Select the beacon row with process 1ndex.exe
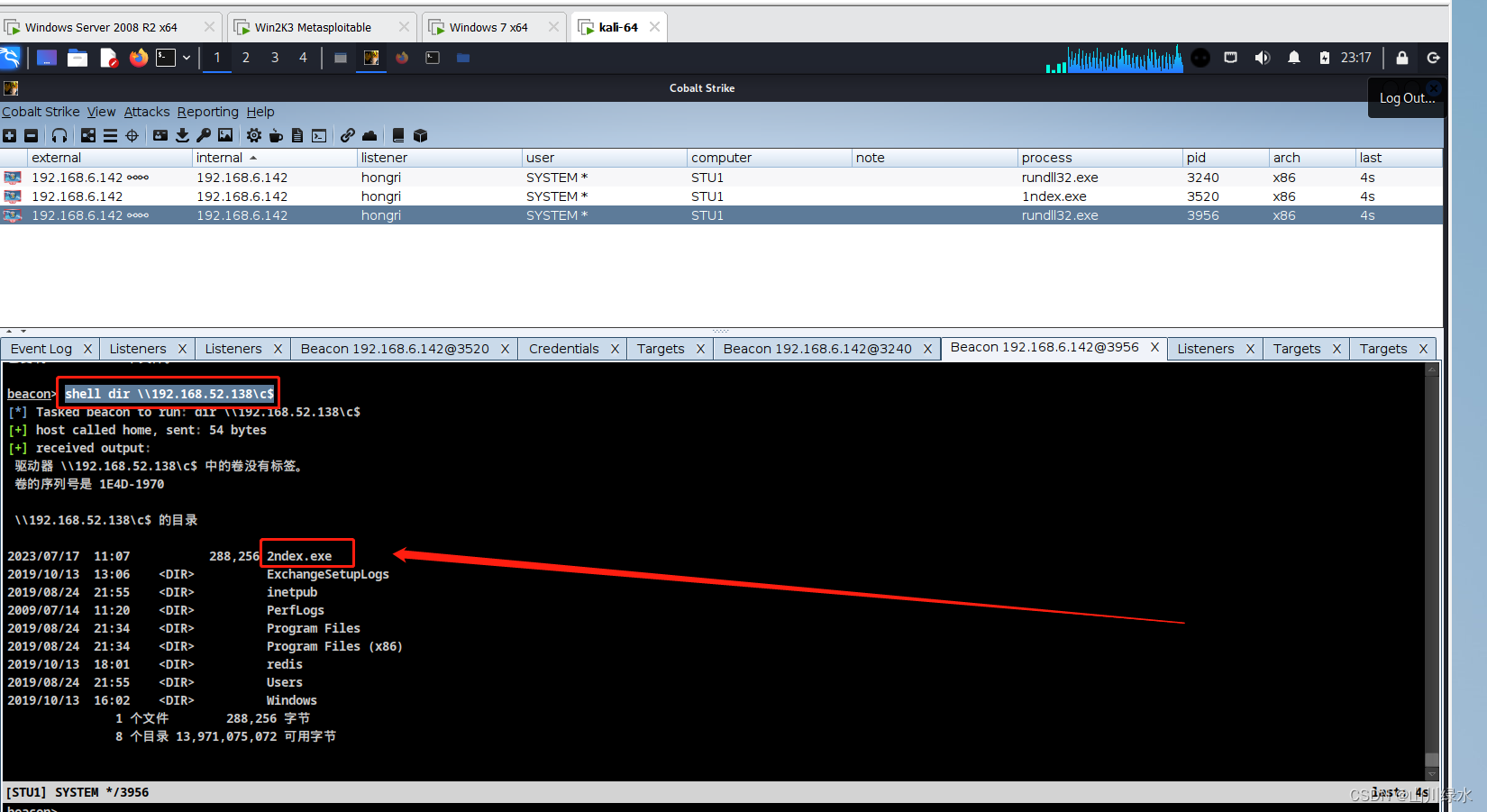The image size is (1487, 812). 721,196
